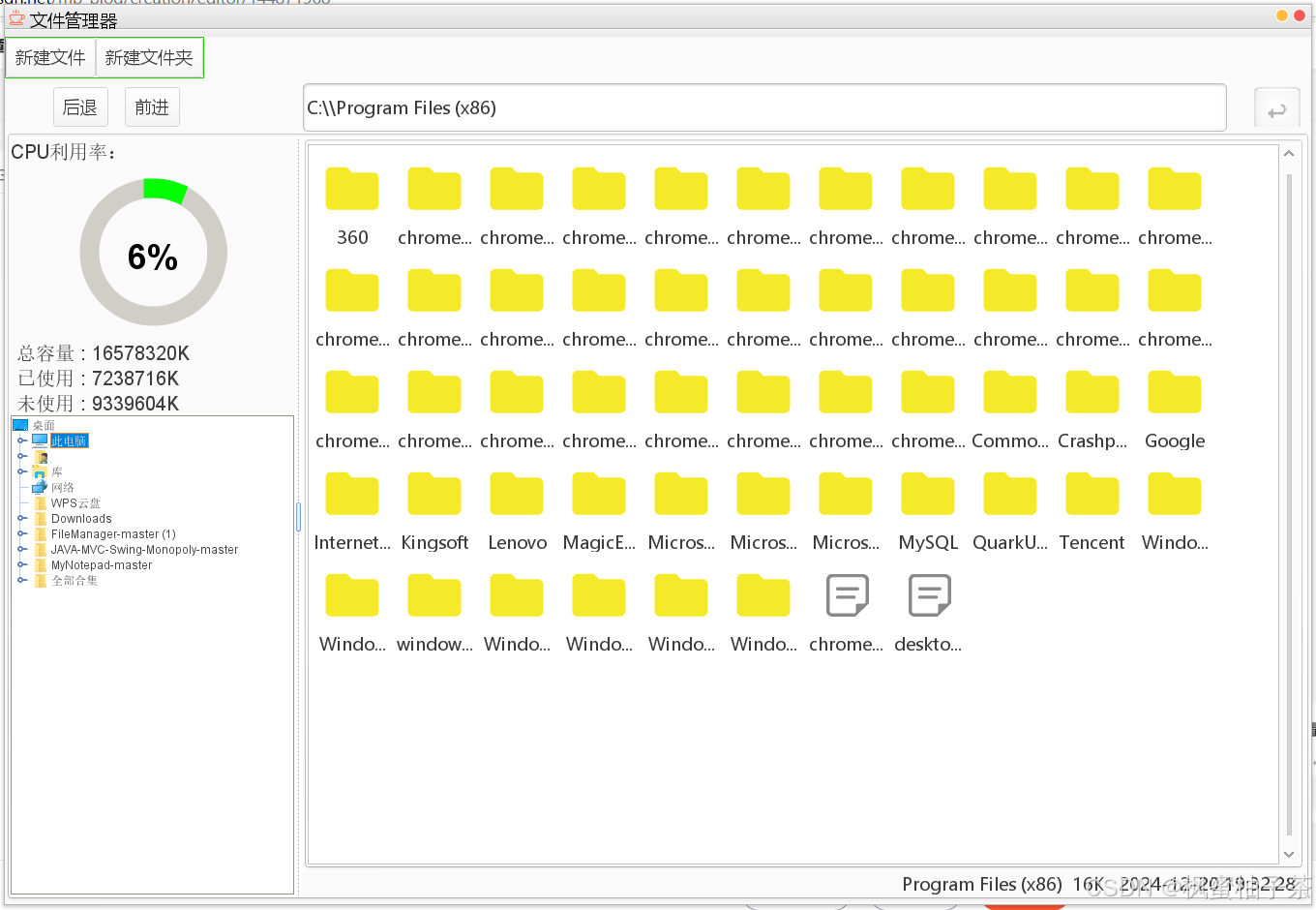The height and width of the screenshot is (910, 1316).
Task: Click the go-to-path return arrow button
Action: [x=1277, y=110]
